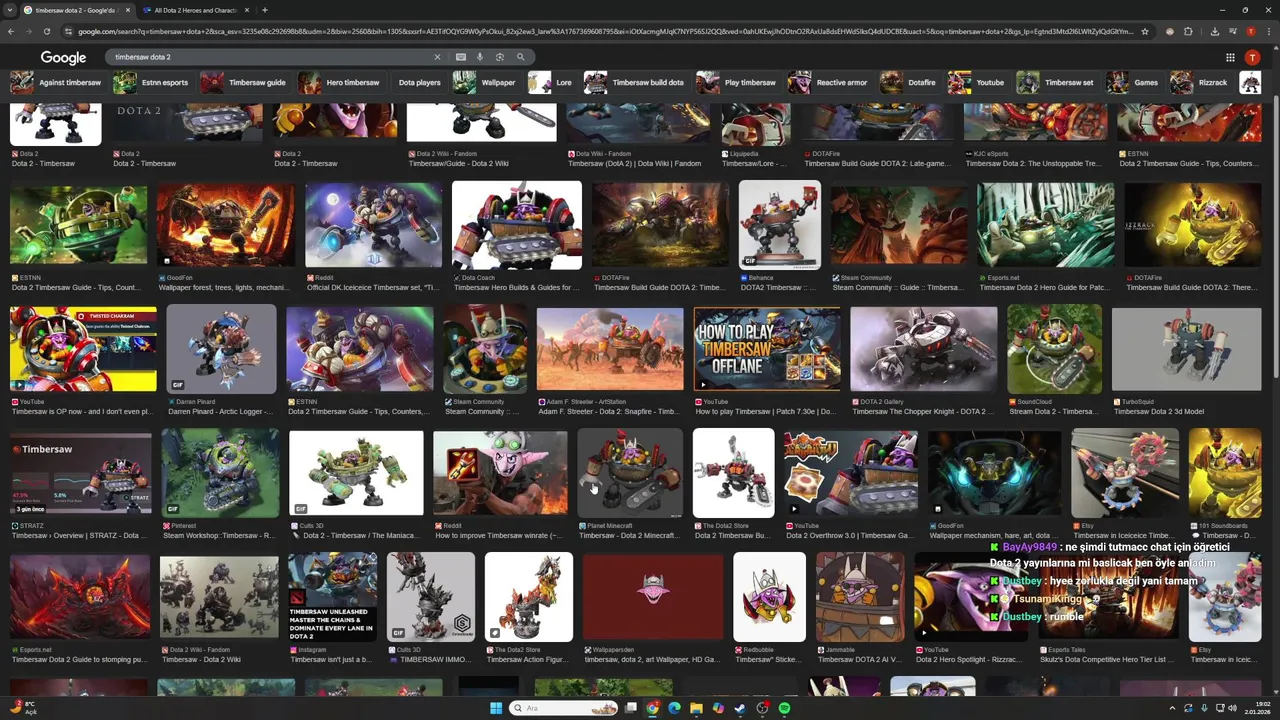The height and width of the screenshot is (720, 1280).
Task: Select the Games filter chip
Action: pyautogui.click(x=1134, y=82)
